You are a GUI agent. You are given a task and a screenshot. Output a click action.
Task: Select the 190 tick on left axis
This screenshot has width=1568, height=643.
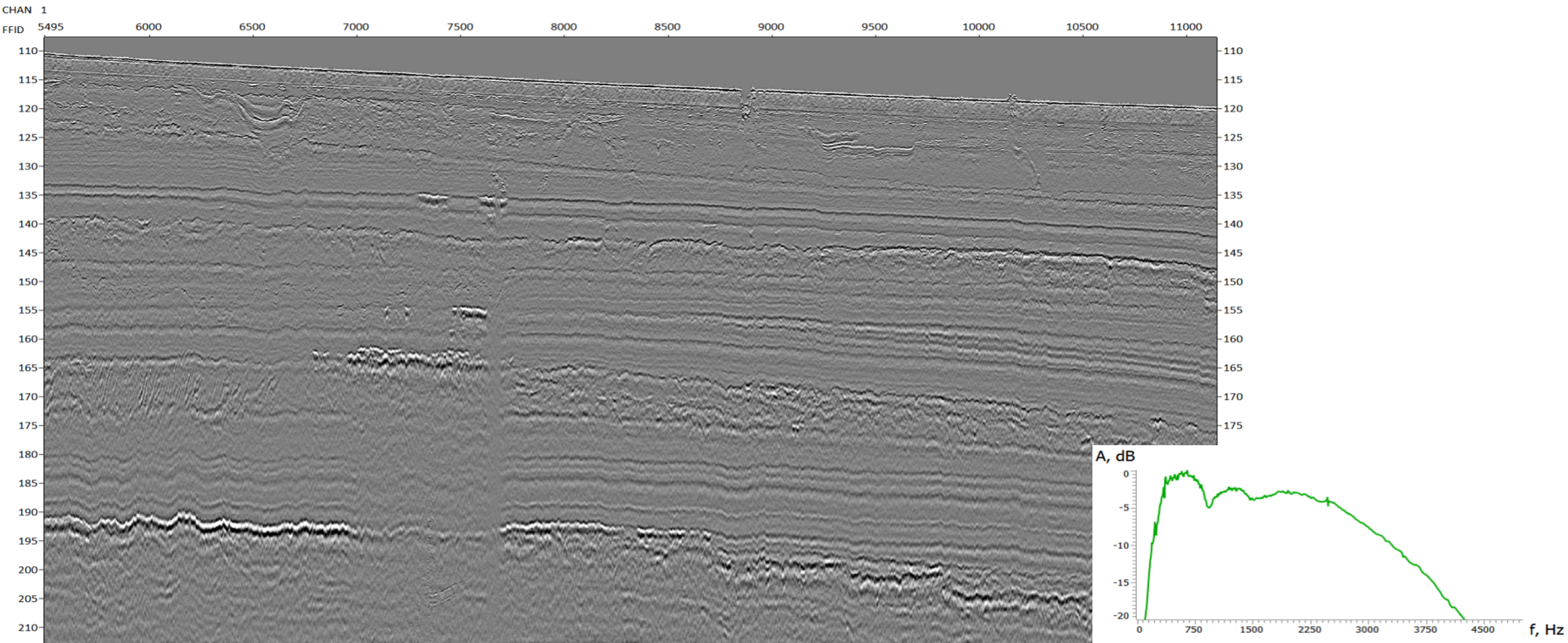pyautogui.click(x=29, y=512)
